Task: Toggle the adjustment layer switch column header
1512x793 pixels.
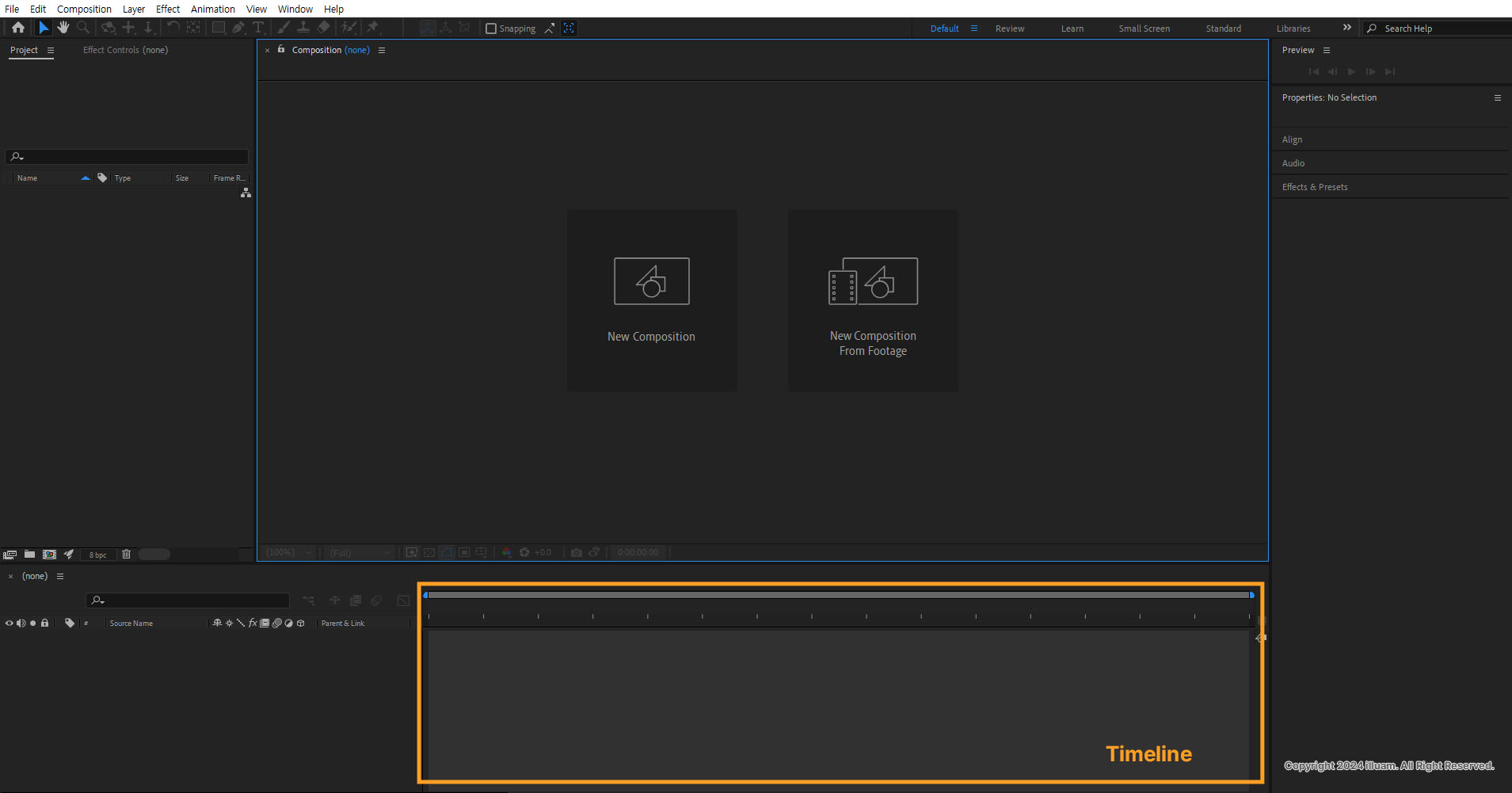Action: pos(288,623)
